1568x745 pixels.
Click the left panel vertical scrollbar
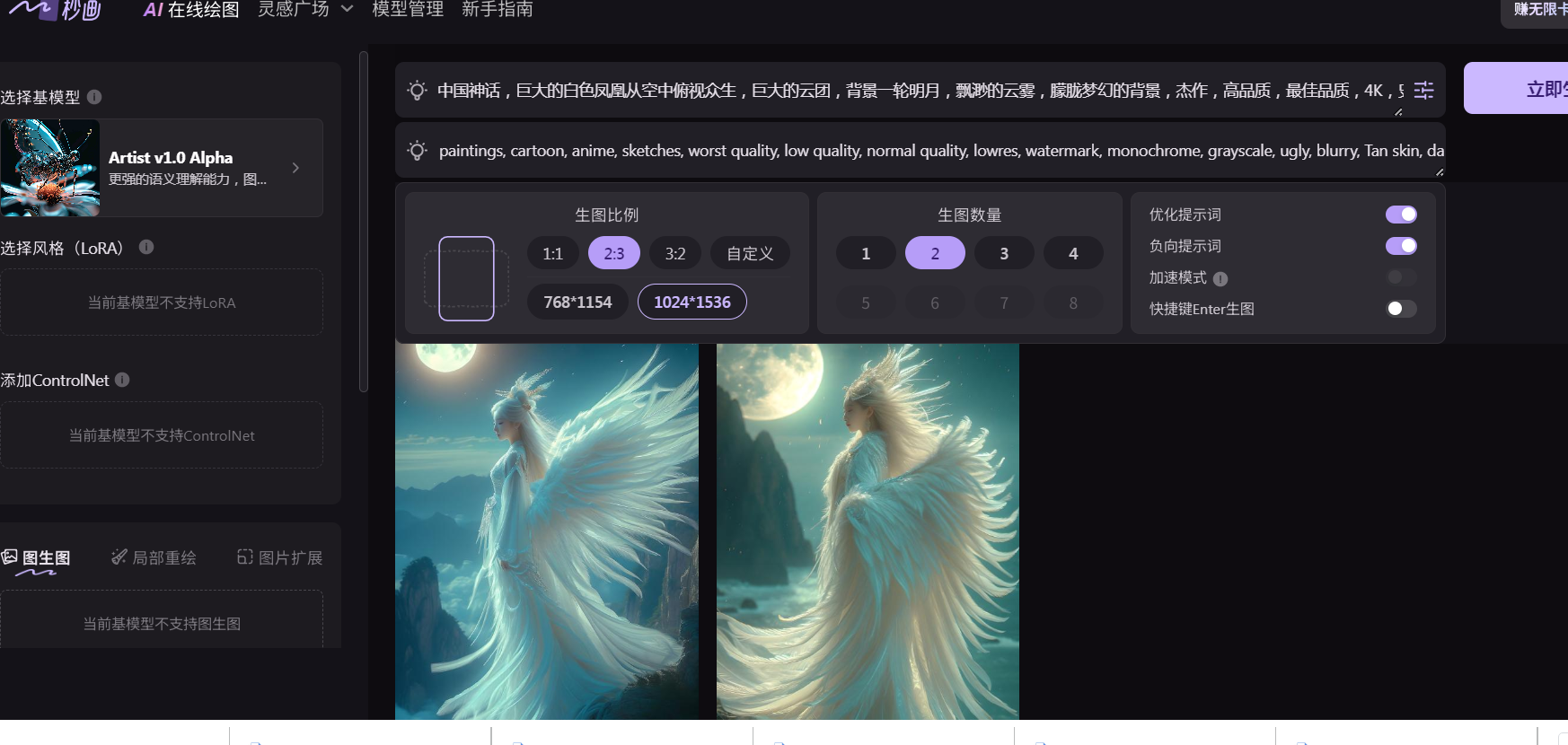tap(364, 222)
